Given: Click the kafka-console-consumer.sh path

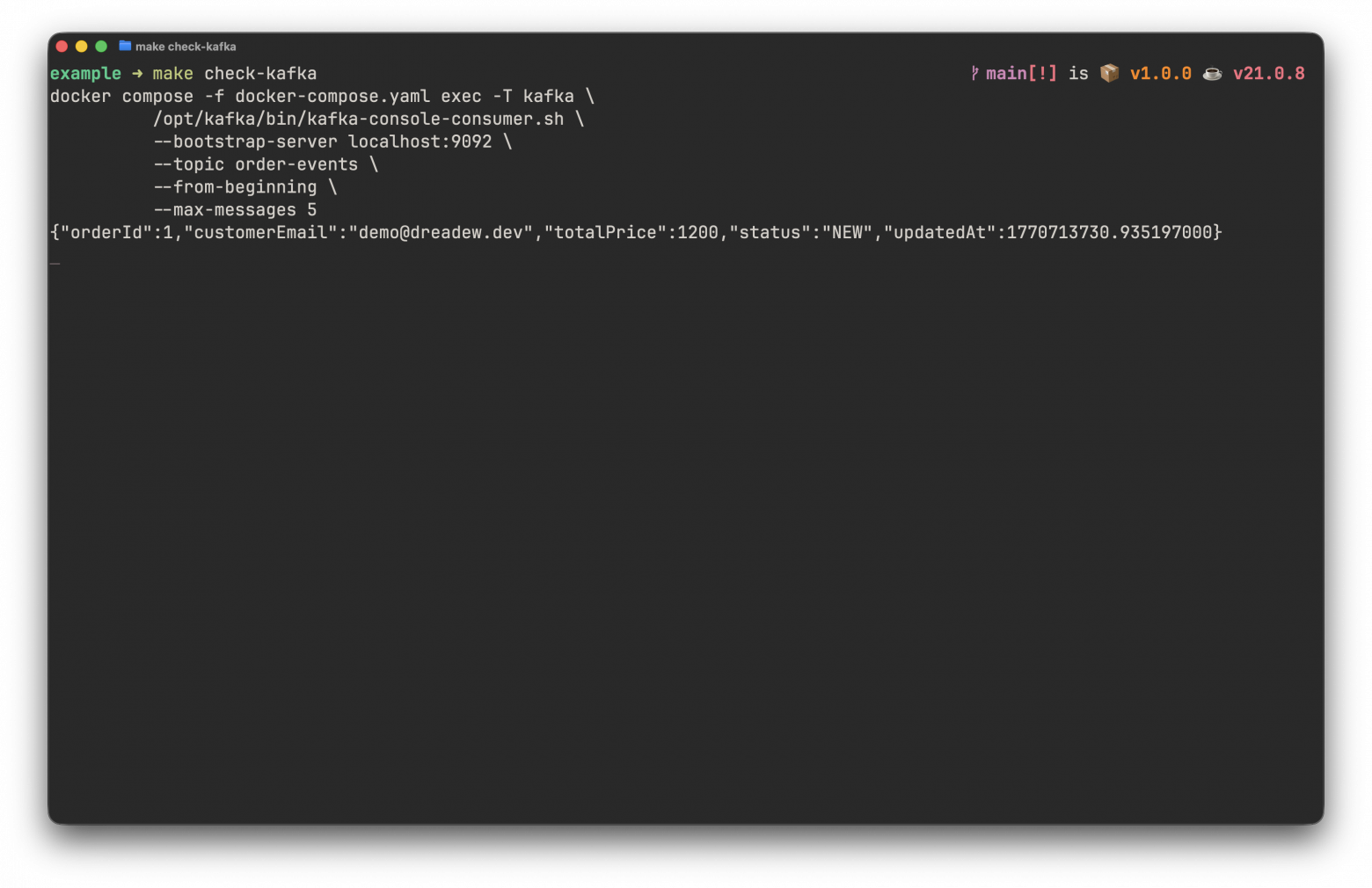Looking at the screenshot, I should click(359, 119).
